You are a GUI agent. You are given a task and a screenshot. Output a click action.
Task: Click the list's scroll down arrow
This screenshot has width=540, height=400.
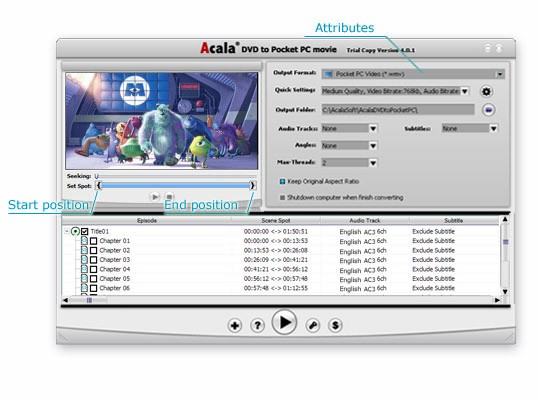pos(505,291)
